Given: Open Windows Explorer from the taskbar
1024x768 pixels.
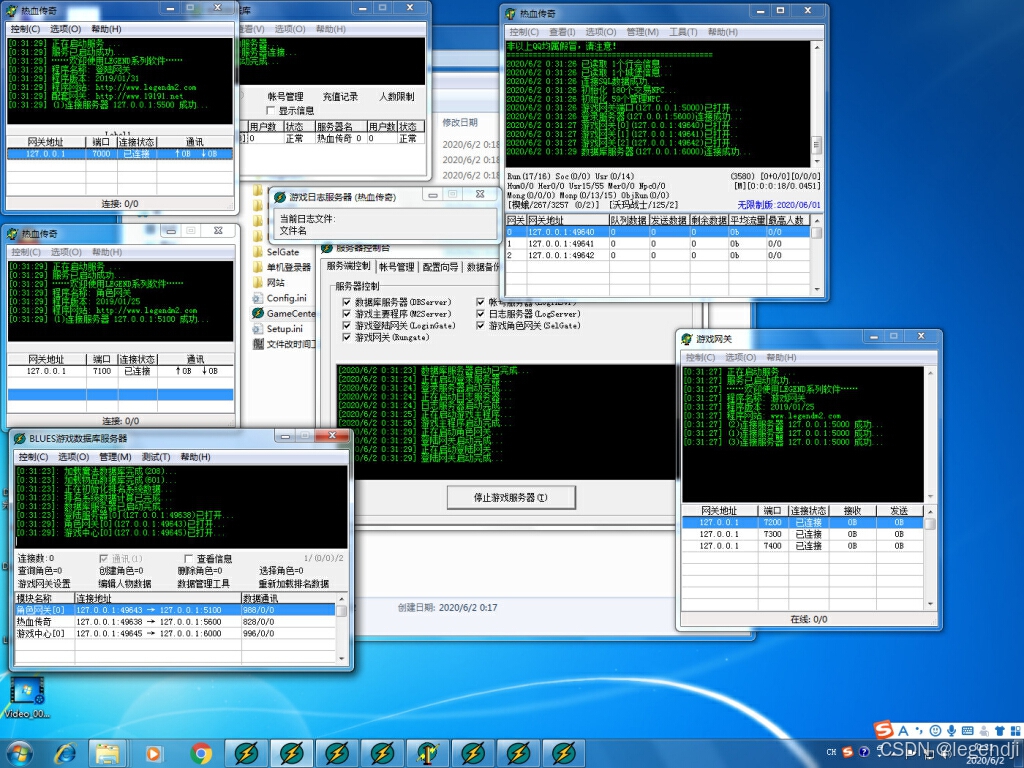Looking at the screenshot, I should (x=108, y=754).
